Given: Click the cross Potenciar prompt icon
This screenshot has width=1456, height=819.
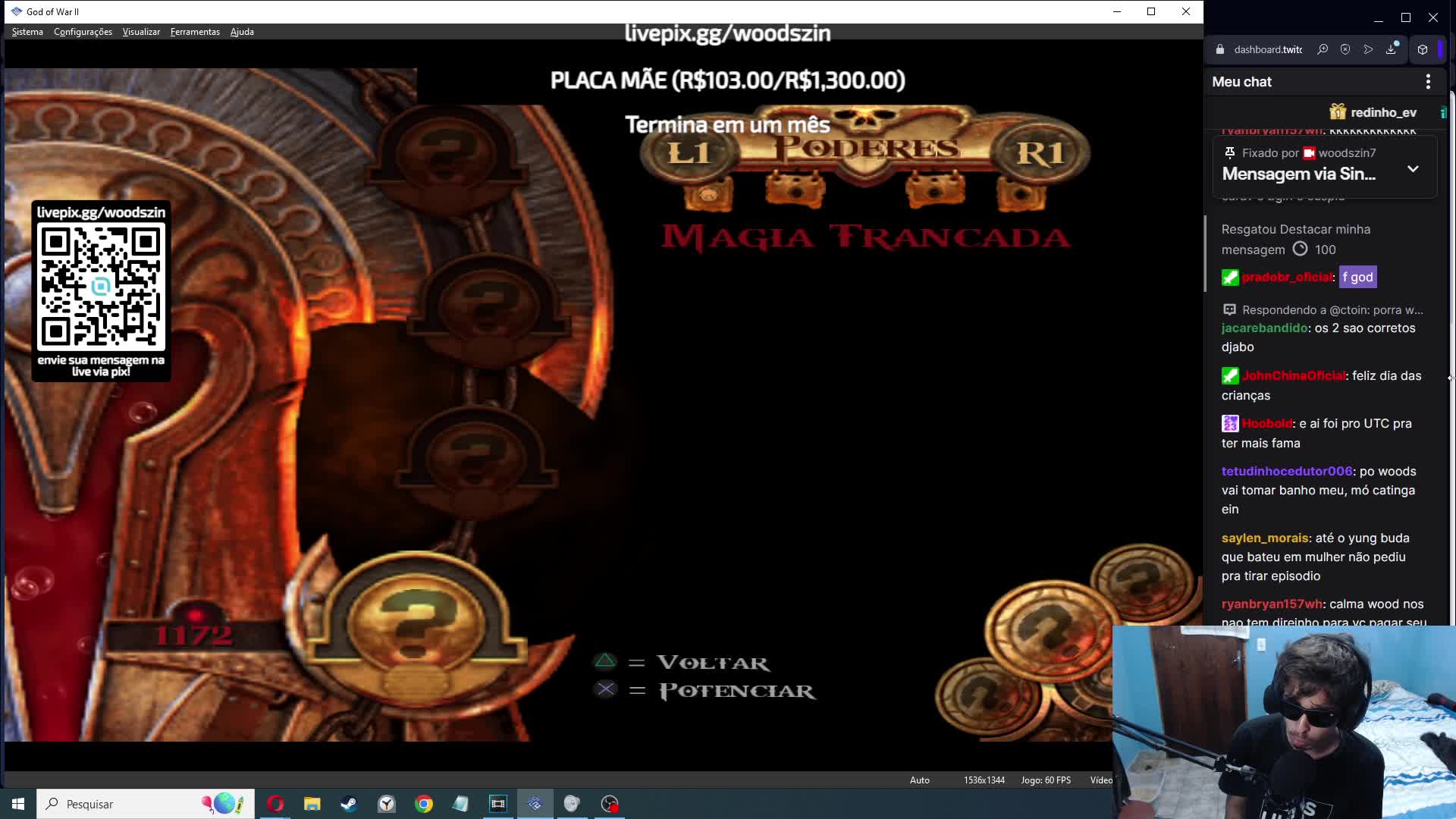Looking at the screenshot, I should (605, 689).
